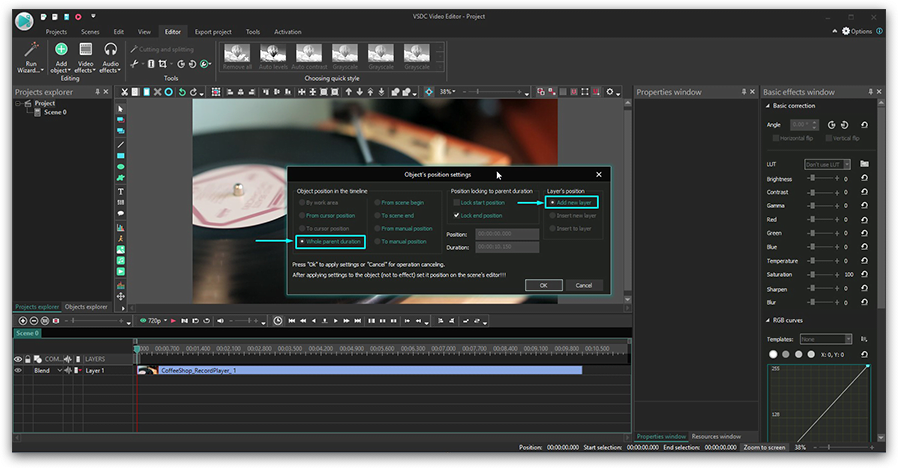Reset the Brightness value
This screenshot has height=468, width=898.
coord(864,179)
